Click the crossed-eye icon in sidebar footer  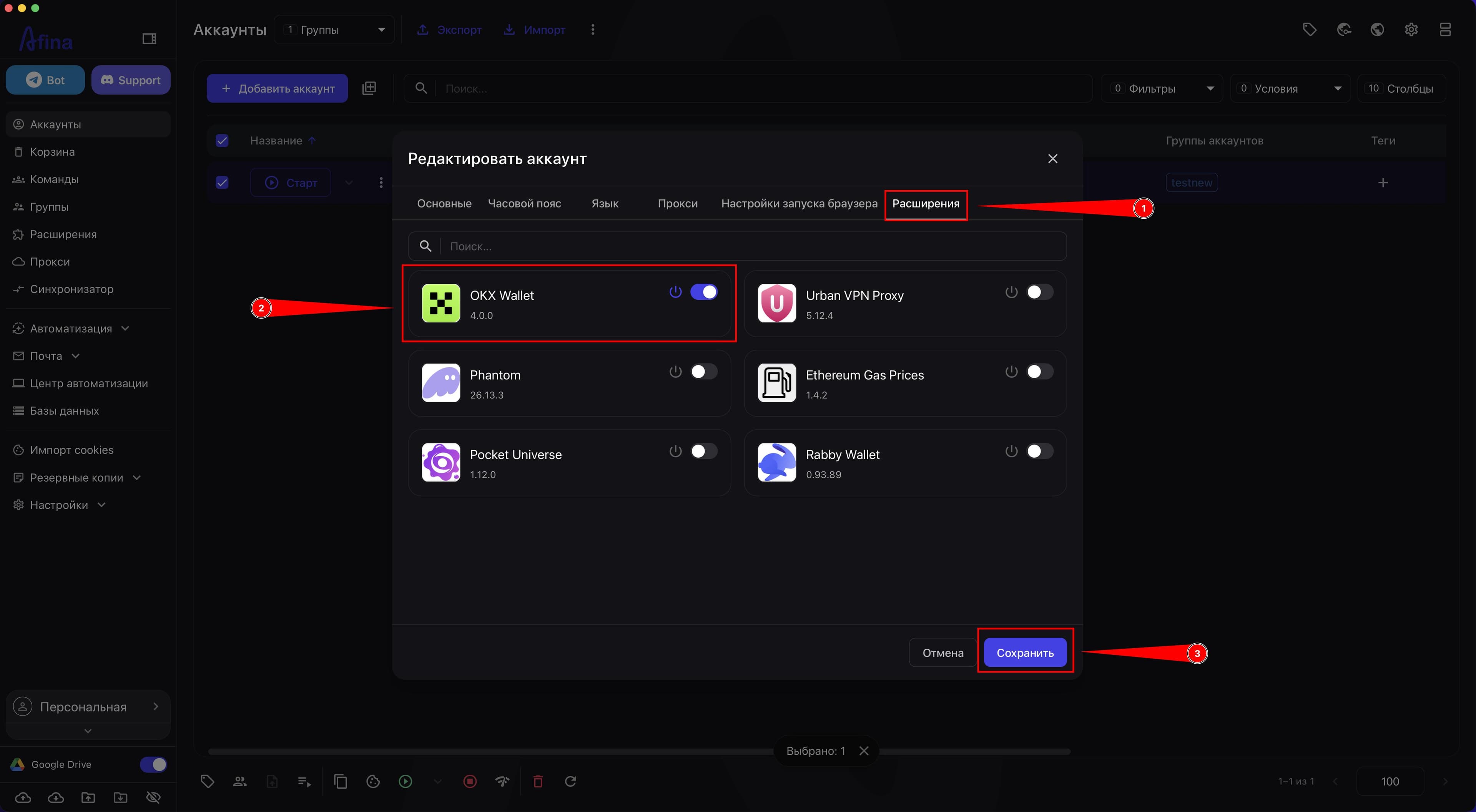pyautogui.click(x=153, y=797)
